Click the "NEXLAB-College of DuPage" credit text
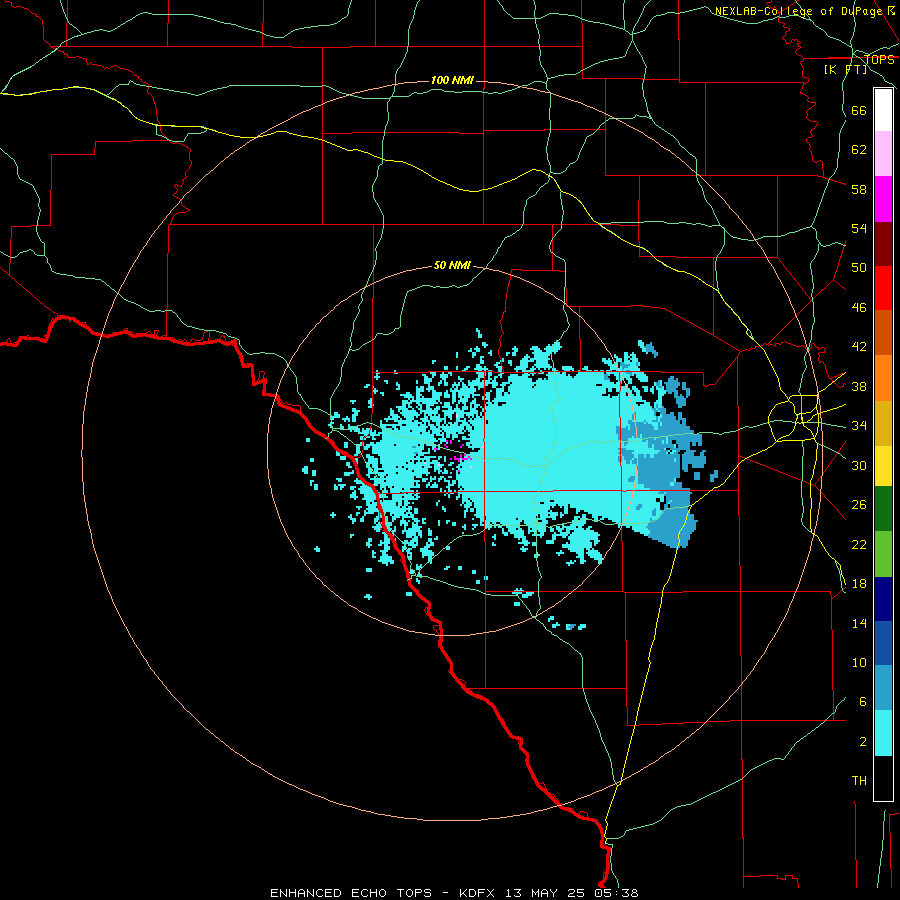The width and height of the screenshot is (900, 900). (800, 11)
